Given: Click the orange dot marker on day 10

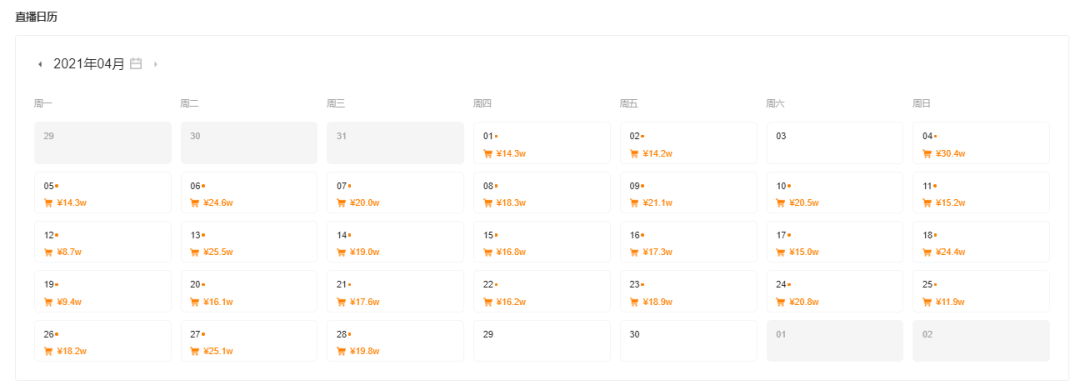Looking at the screenshot, I should point(789,186).
